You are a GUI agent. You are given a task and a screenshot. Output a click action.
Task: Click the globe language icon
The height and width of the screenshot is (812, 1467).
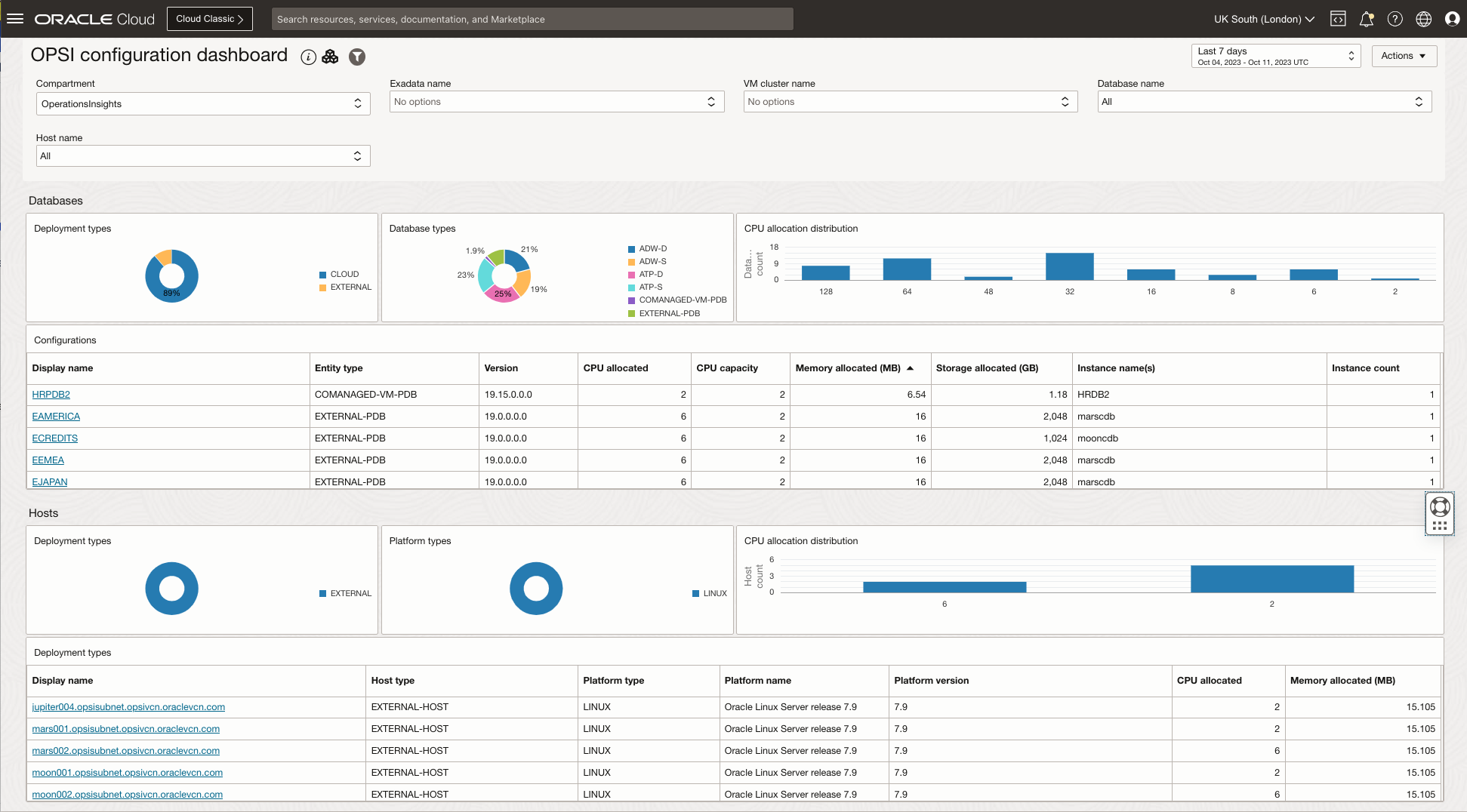tap(1424, 19)
